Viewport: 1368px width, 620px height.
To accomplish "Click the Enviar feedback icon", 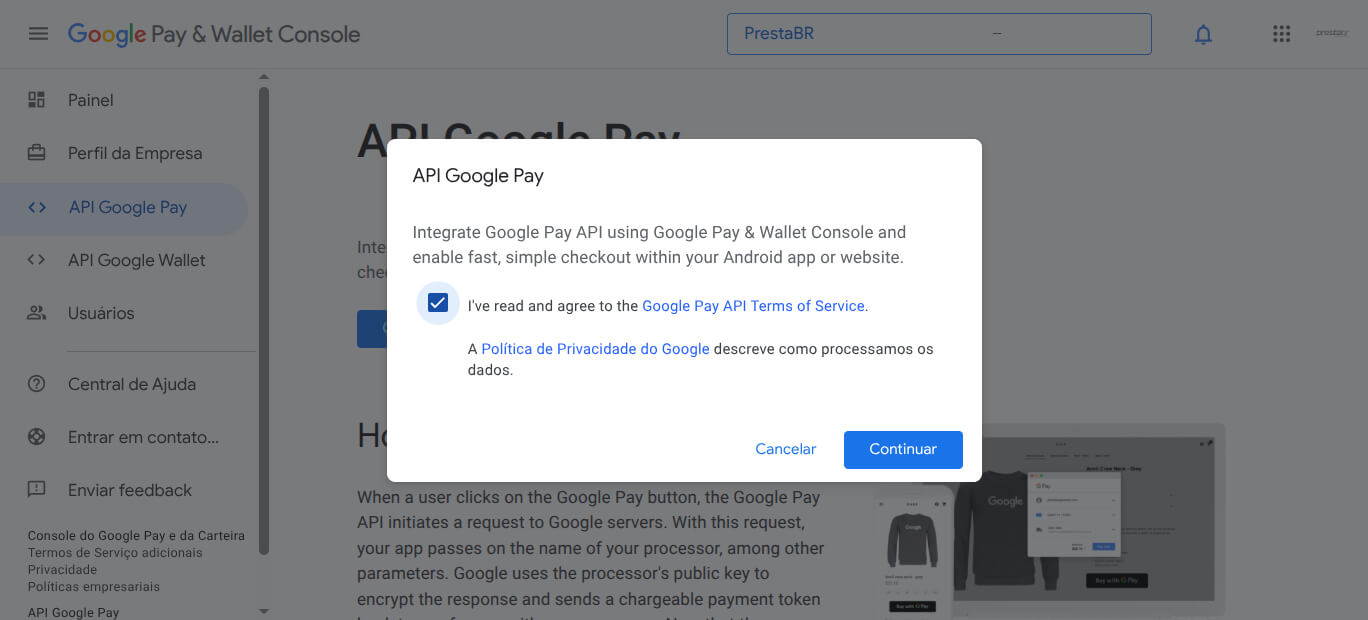I will click(37, 490).
